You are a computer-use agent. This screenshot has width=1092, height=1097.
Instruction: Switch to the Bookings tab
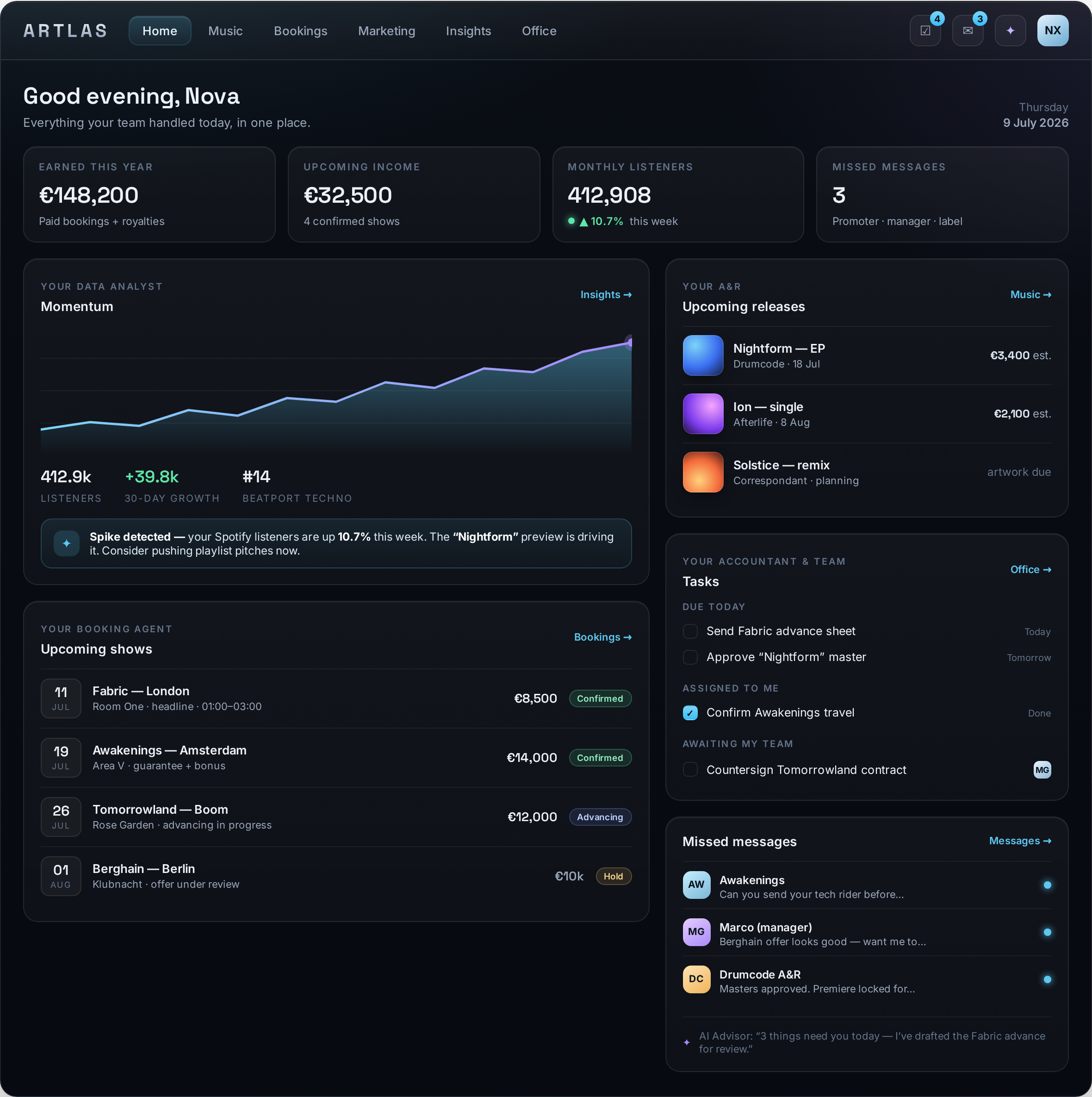click(300, 31)
